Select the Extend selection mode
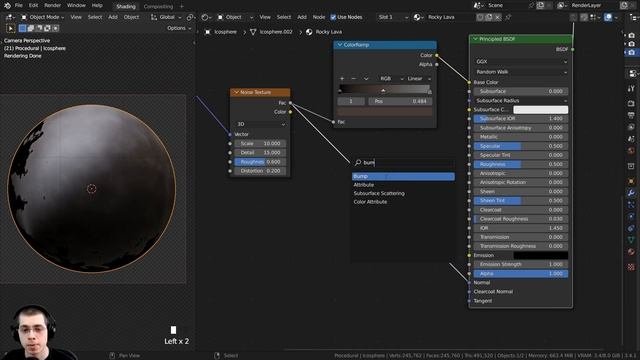Image resolution: width=640 pixels, height=360 pixels. point(31,28)
